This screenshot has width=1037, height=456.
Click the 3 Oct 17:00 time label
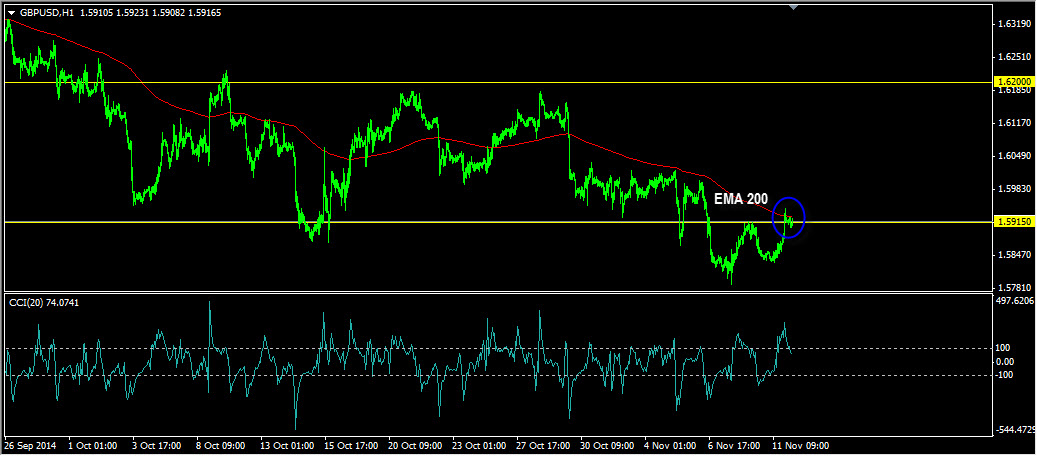coord(157,445)
